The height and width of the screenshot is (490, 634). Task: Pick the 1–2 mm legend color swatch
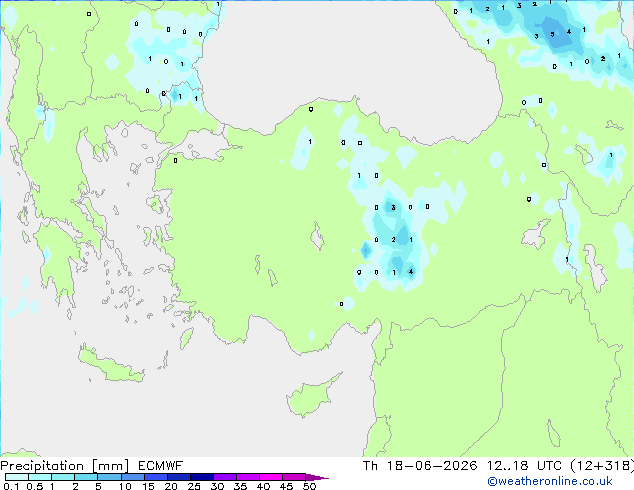point(63,477)
